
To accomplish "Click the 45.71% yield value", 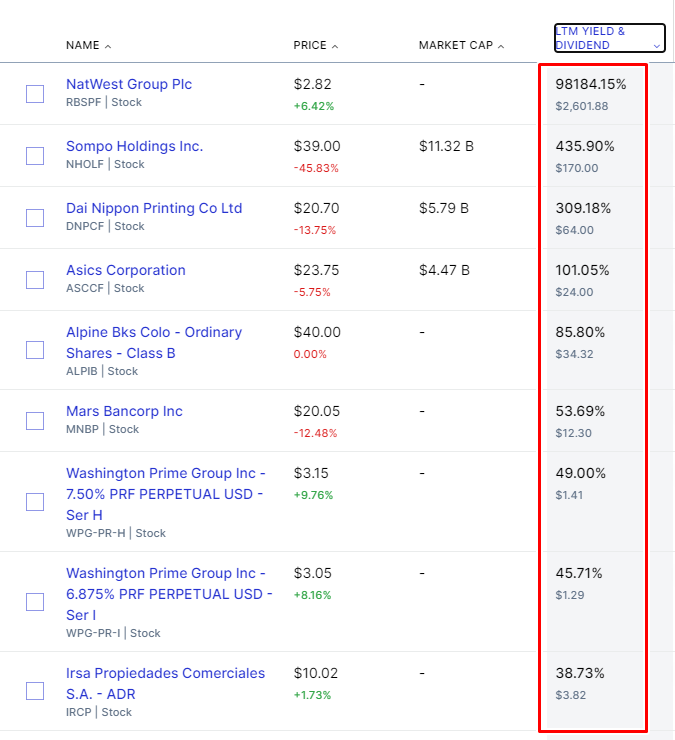I will pos(579,573).
